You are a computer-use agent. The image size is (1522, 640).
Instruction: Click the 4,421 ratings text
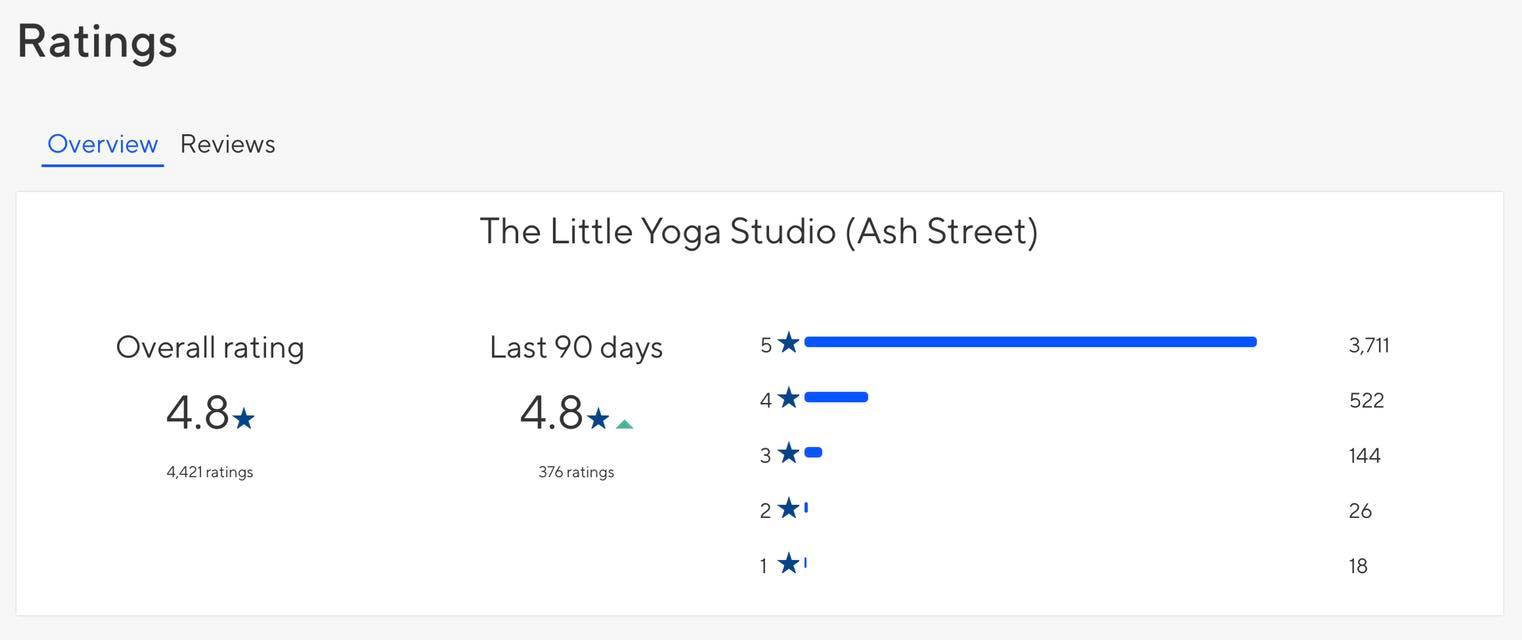click(210, 472)
